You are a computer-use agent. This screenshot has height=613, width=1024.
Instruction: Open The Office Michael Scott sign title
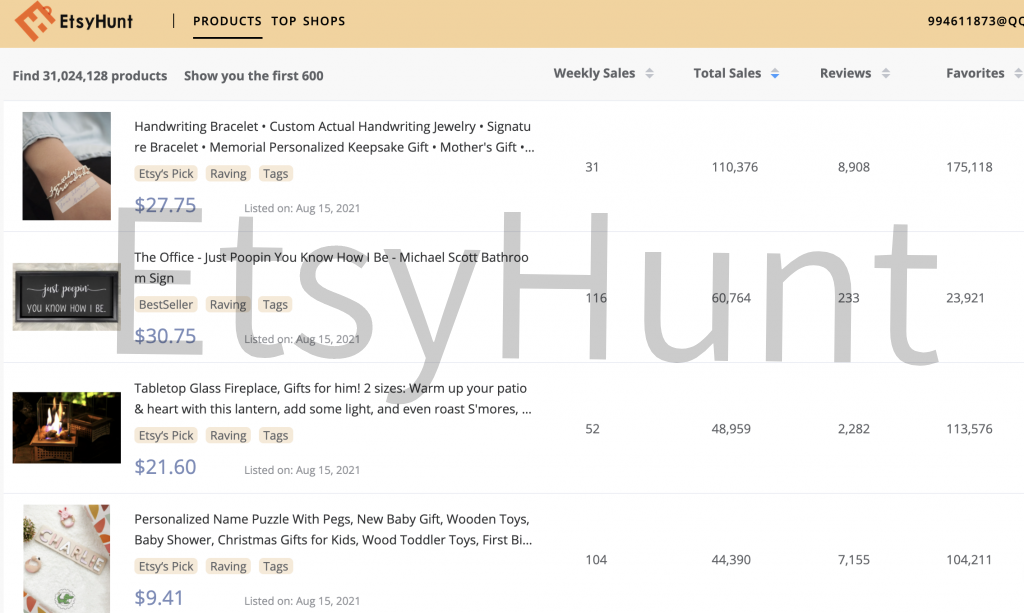click(x=331, y=267)
